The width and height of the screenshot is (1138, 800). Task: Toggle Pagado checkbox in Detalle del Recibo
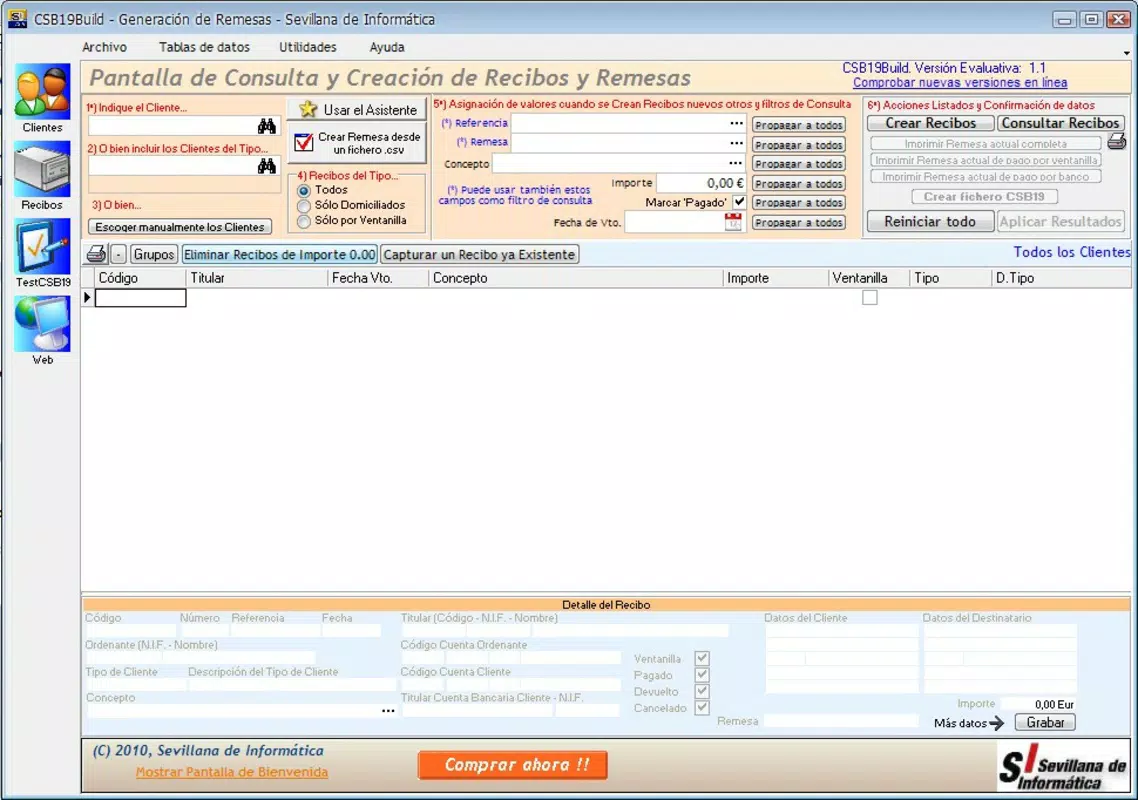pos(702,675)
